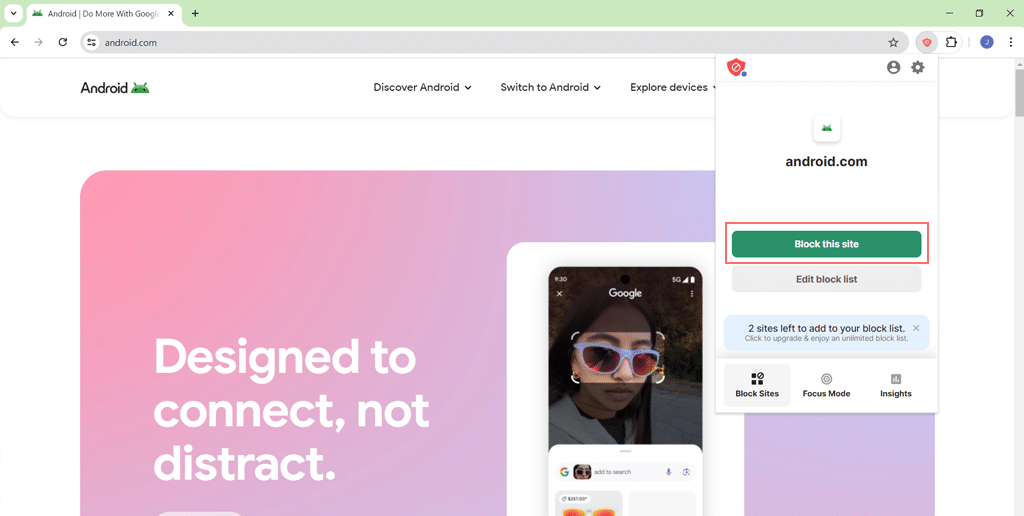The width and height of the screenshot is (1024, 516).
Task: Click the BlockSite shield logo in popup
Action: pyautogui.click(x=737, y=67)
